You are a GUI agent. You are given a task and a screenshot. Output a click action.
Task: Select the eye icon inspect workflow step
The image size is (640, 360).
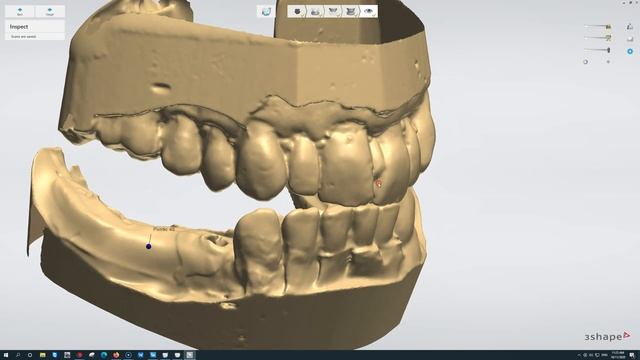pos(369,11)
